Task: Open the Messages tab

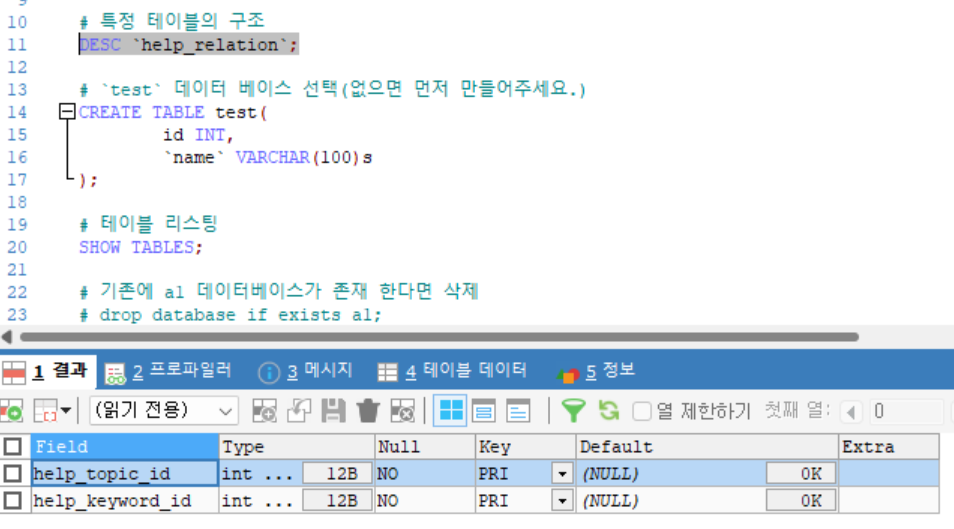Action: click(x=305, y=371)
